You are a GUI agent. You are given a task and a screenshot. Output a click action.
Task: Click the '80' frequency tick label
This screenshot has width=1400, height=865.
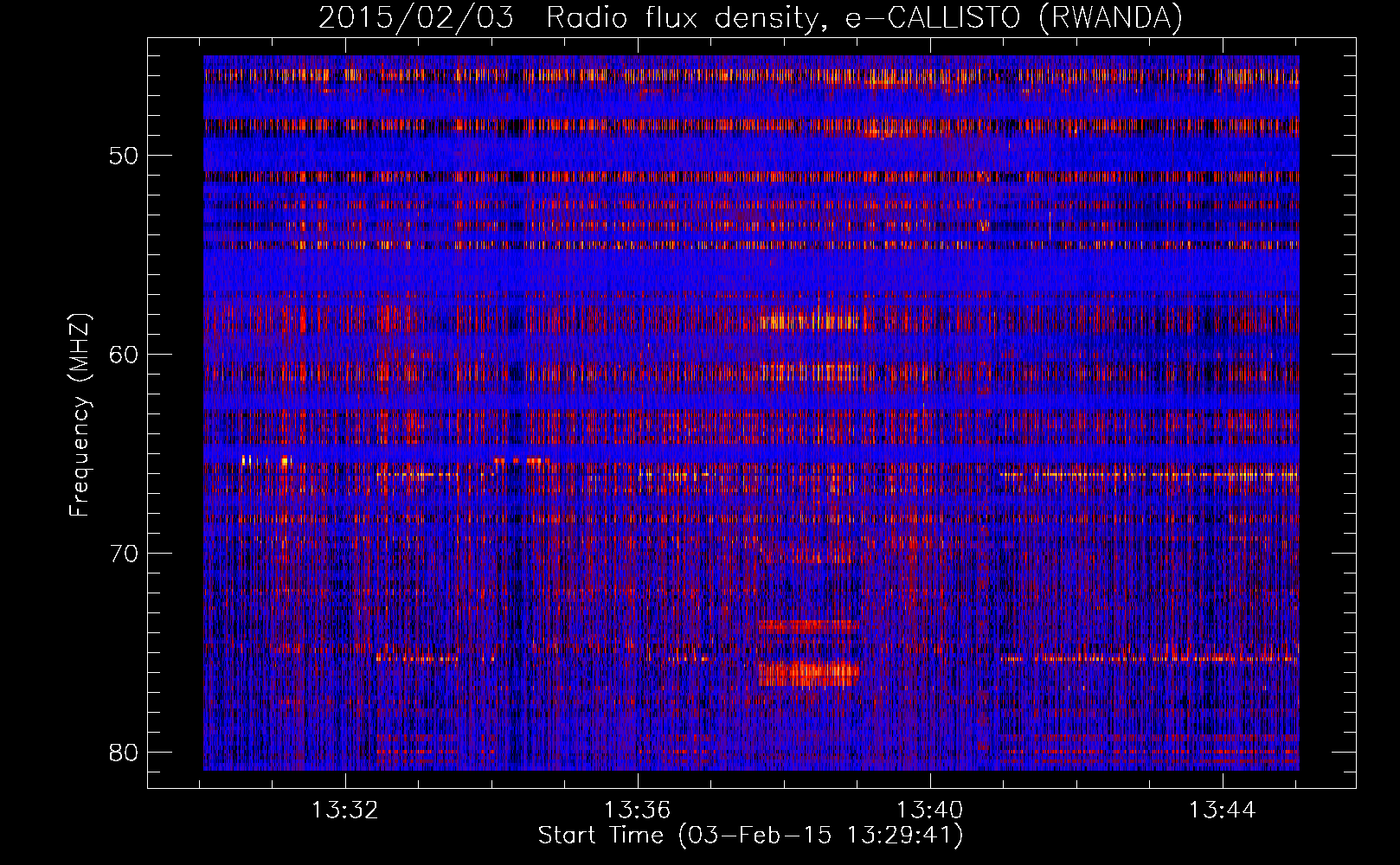[x=125, y=751]
